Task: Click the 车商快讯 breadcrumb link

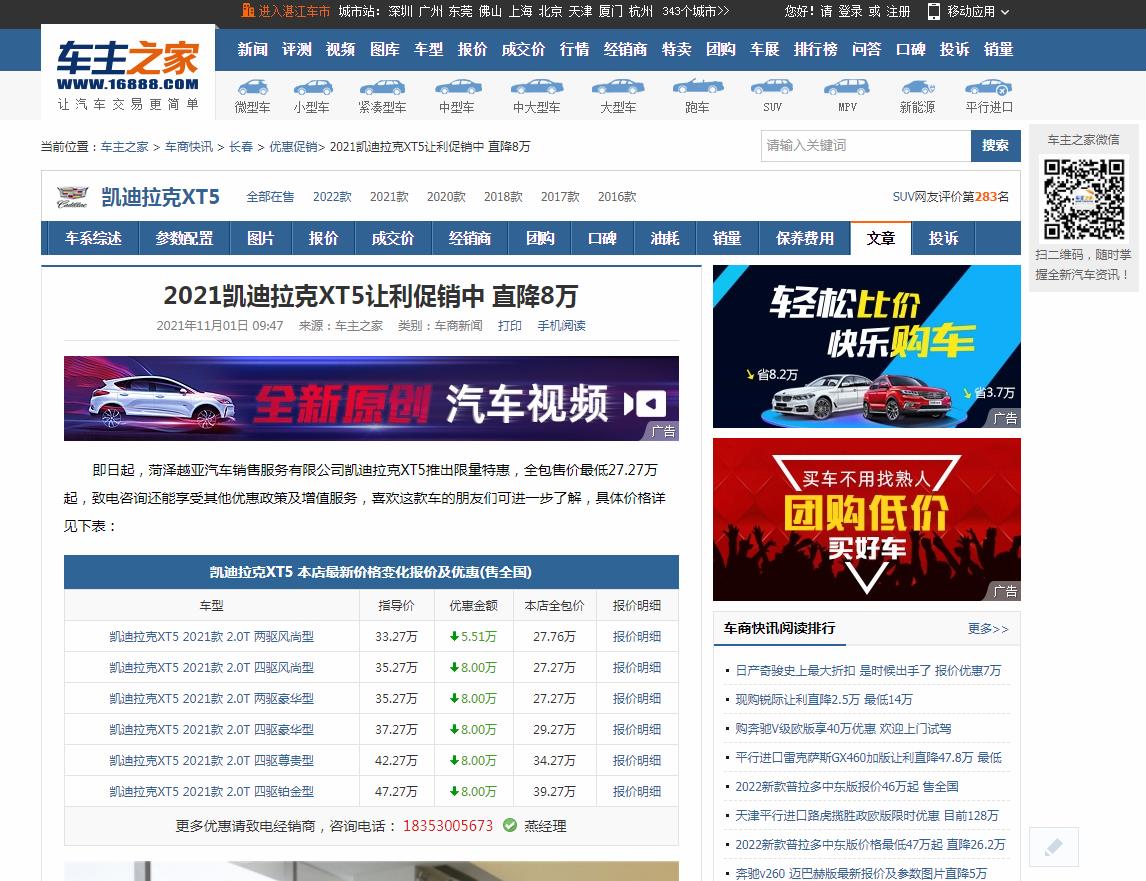Action: coord(189,146)
